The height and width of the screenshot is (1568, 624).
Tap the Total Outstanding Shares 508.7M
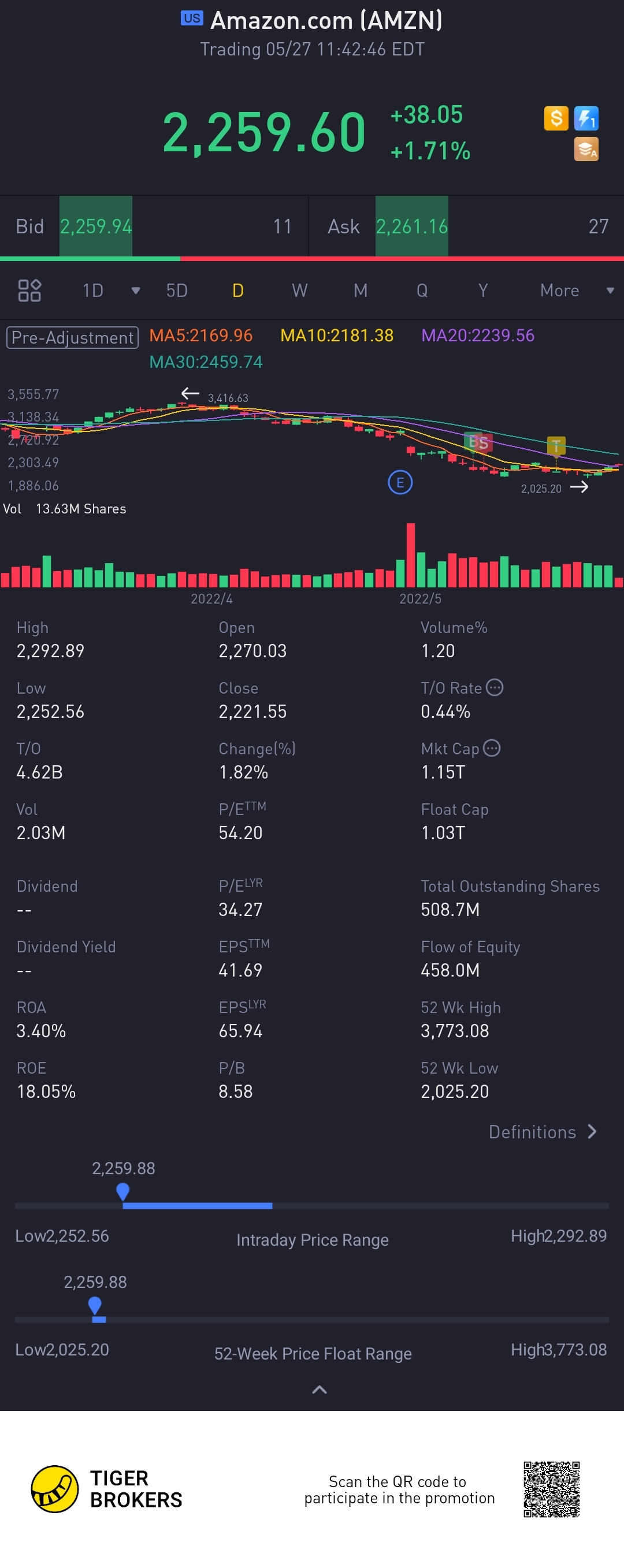click(450, 910)
